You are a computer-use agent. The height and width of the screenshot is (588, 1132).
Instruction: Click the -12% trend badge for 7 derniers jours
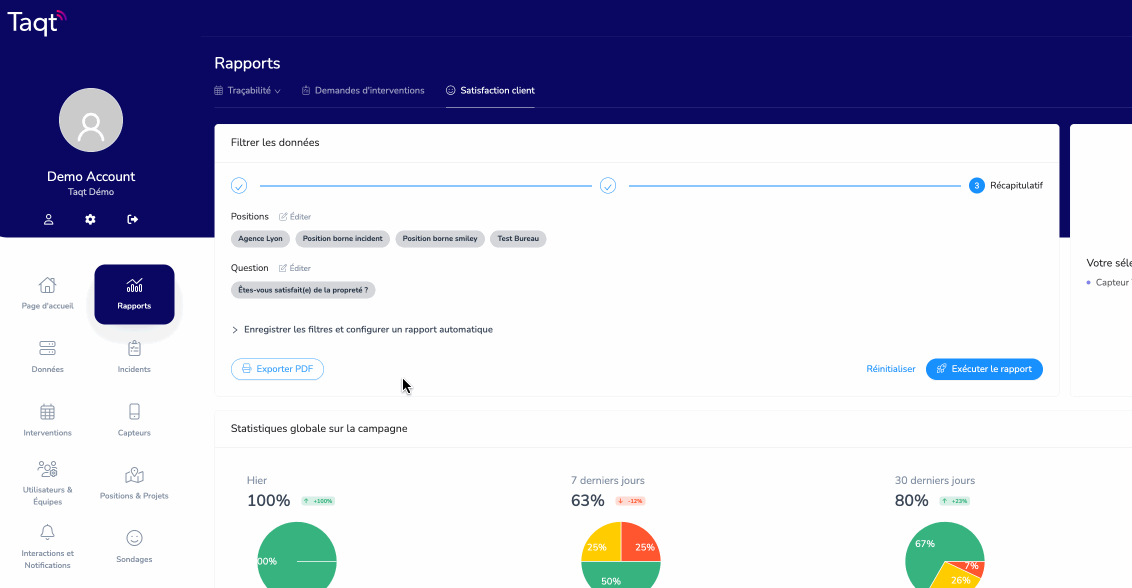click(630, 501)
